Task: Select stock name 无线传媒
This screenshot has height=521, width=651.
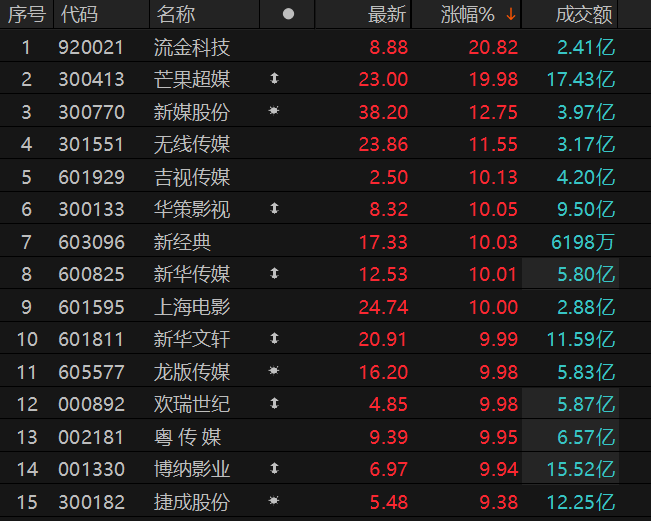Action: coord(192,144)
